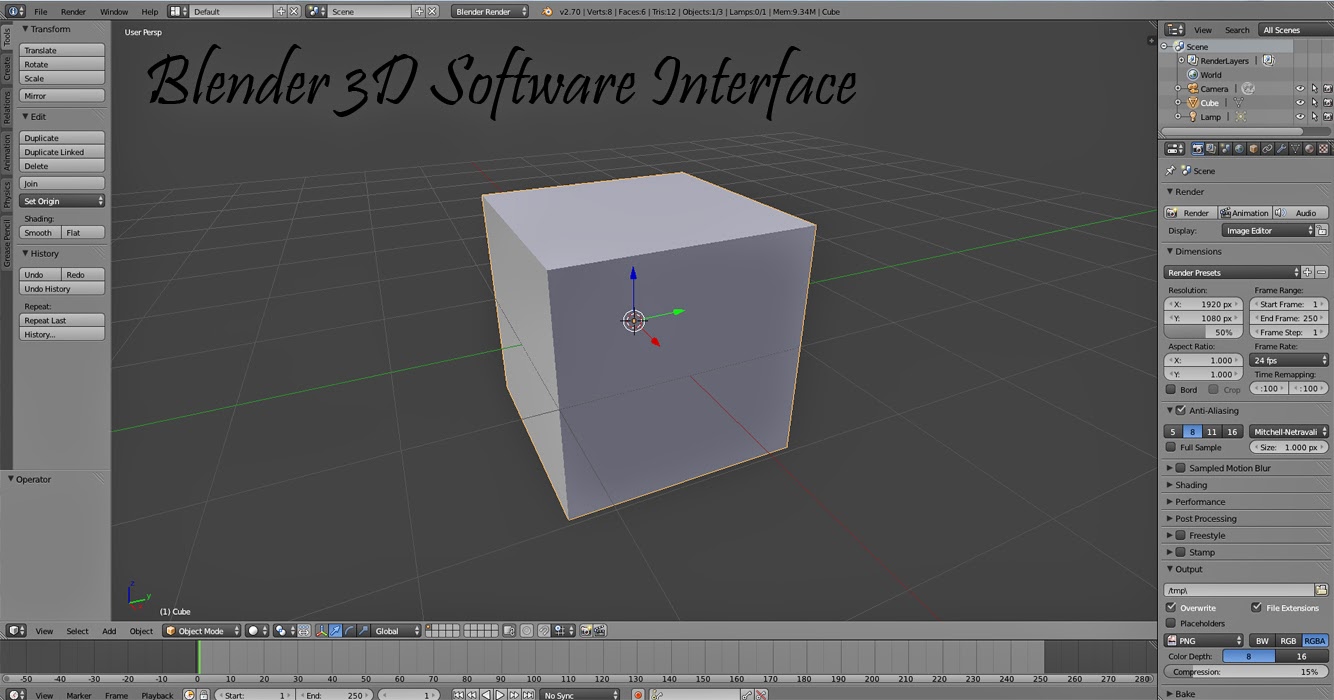Screen dimensions: 1334x700
Task: Open the Add menu in 3D view header
Action: [109, 631]
